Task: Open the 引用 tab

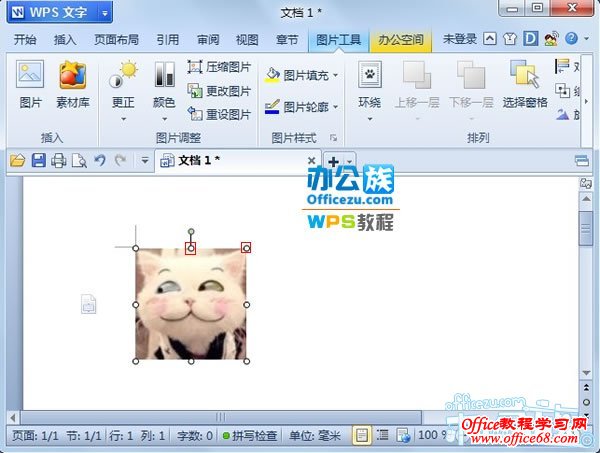Action: tap(168, 39)
